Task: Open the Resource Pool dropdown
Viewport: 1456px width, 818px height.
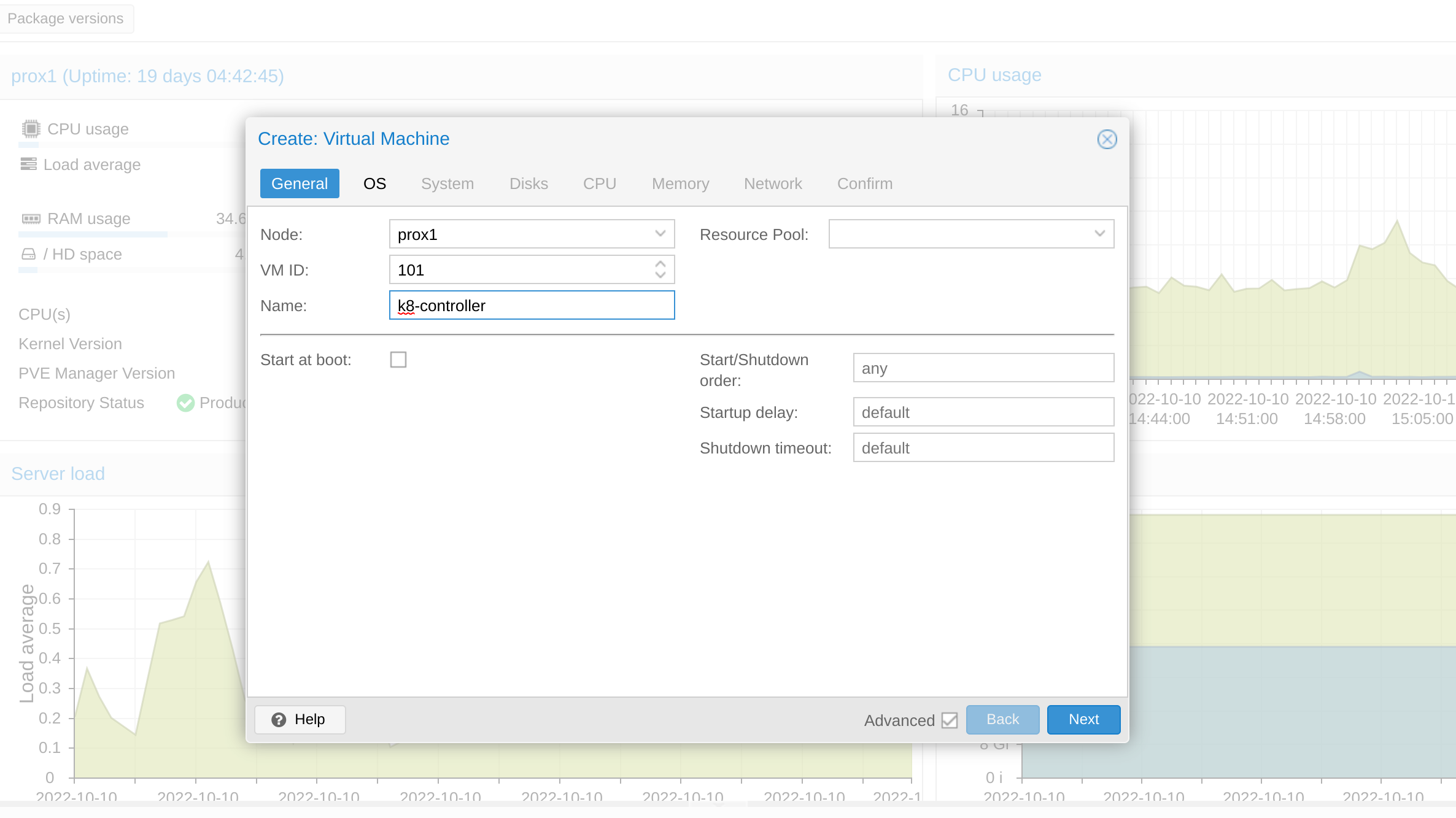Action: click(1099, 234)
